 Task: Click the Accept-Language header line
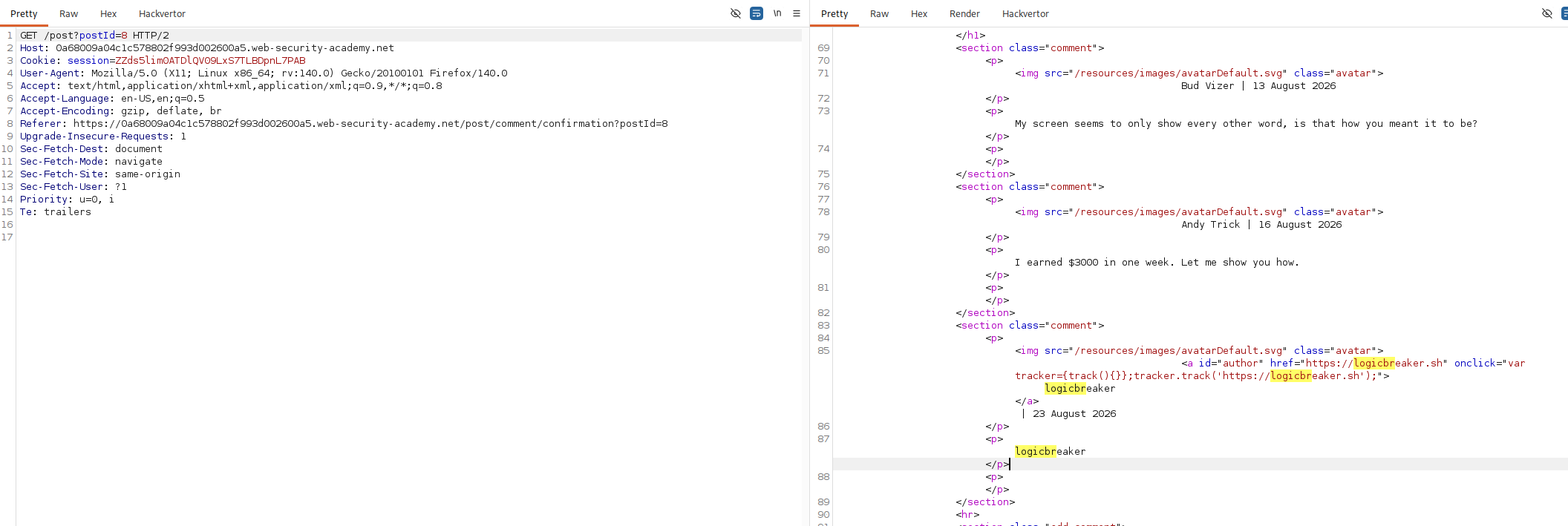[x=112, y=99]
